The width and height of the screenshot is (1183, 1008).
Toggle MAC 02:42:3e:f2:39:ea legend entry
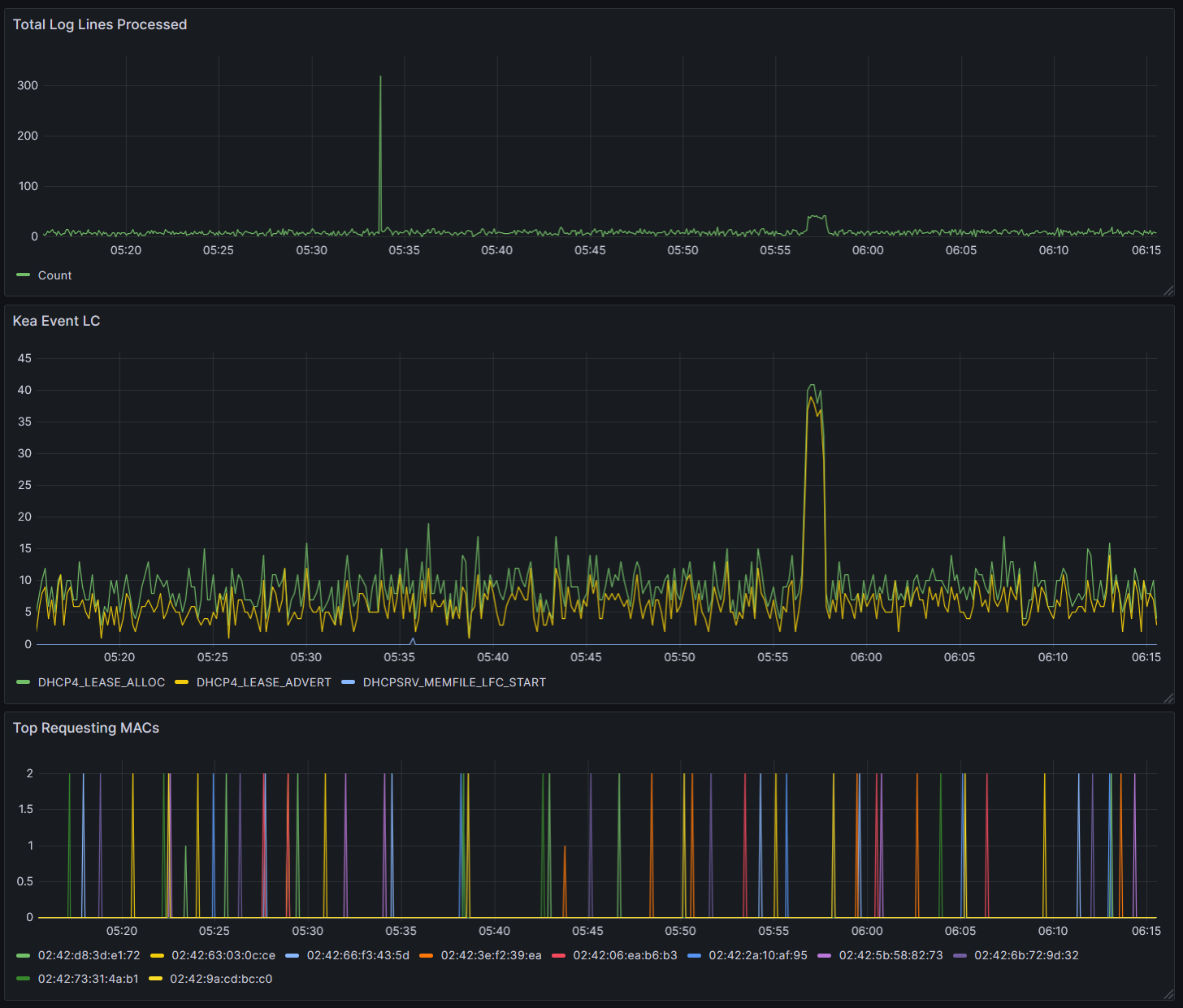coord(492,955)
